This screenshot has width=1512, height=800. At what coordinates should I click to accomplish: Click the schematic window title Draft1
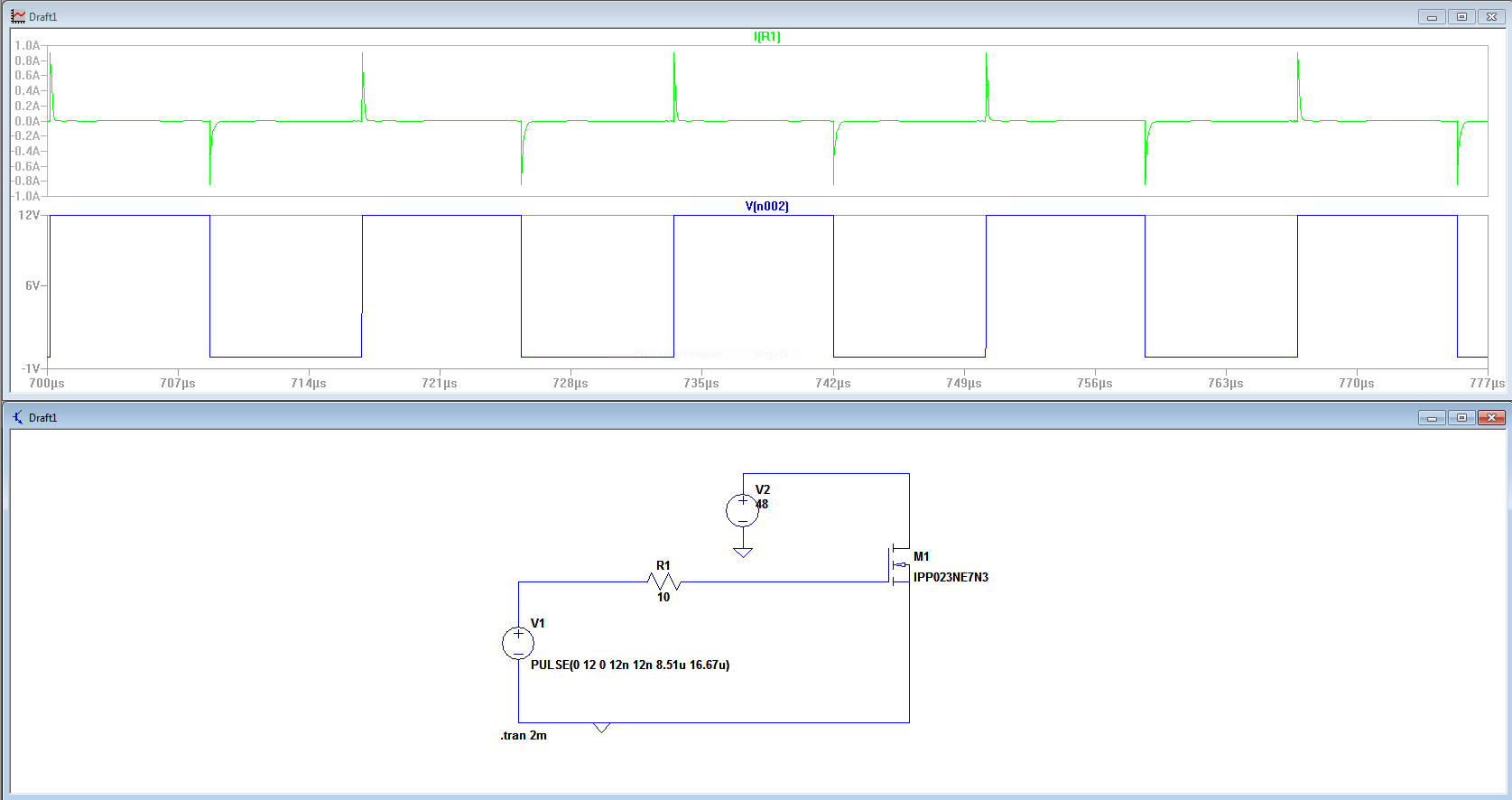42,418
